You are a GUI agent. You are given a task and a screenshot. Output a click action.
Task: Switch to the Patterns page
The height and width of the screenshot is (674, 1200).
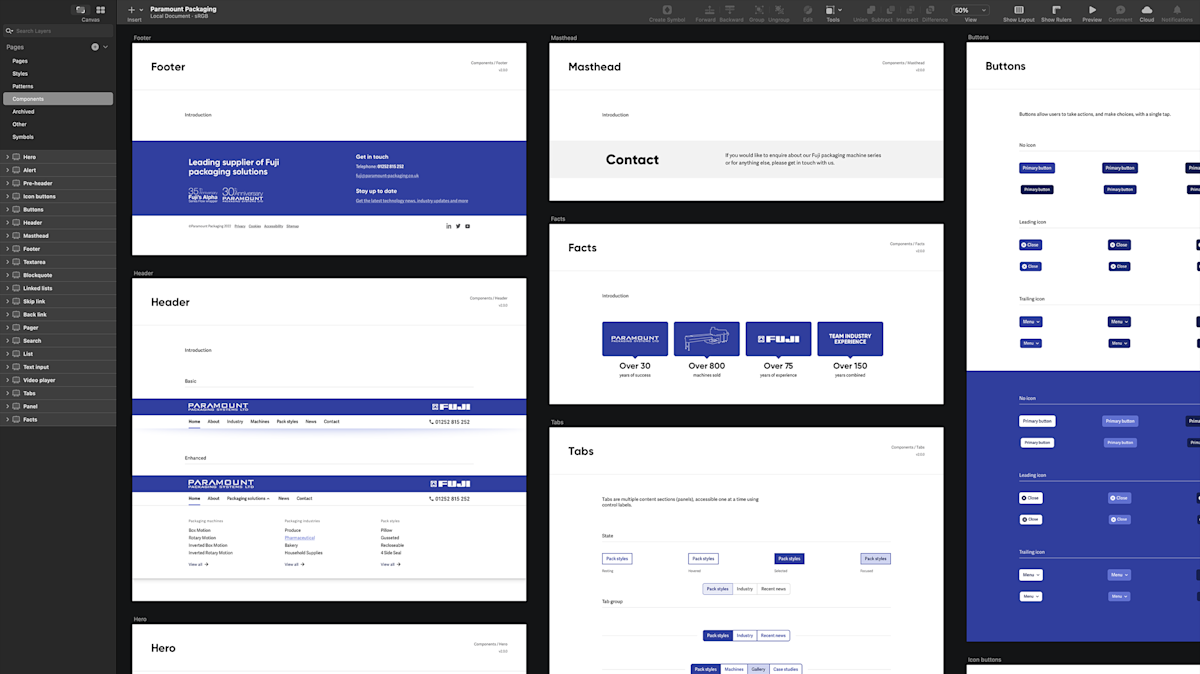[x=23, y=86]
